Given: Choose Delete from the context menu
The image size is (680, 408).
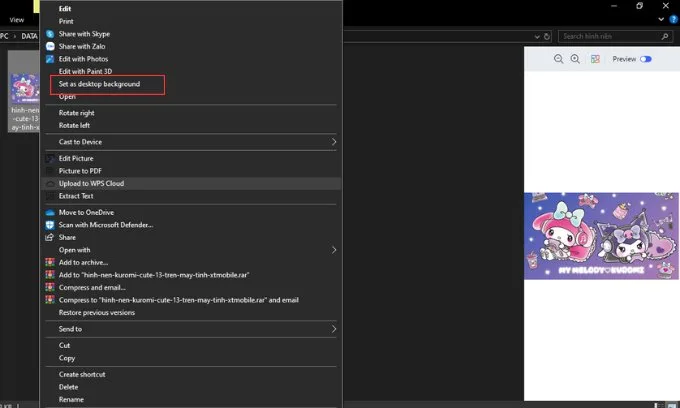Looking at the screenshot, I should click(x=68, y=387).
